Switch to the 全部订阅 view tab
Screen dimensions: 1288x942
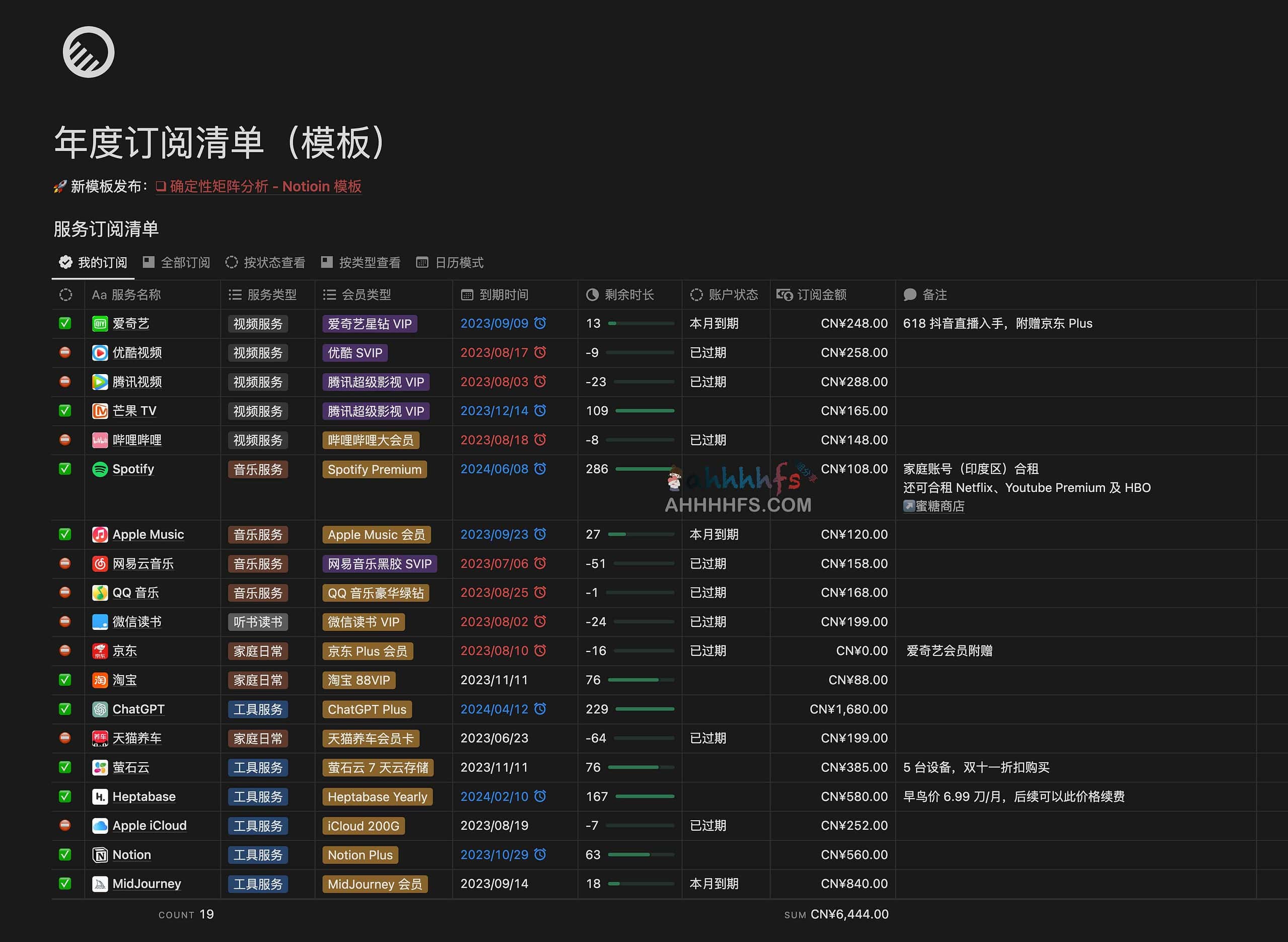(177, 262)
